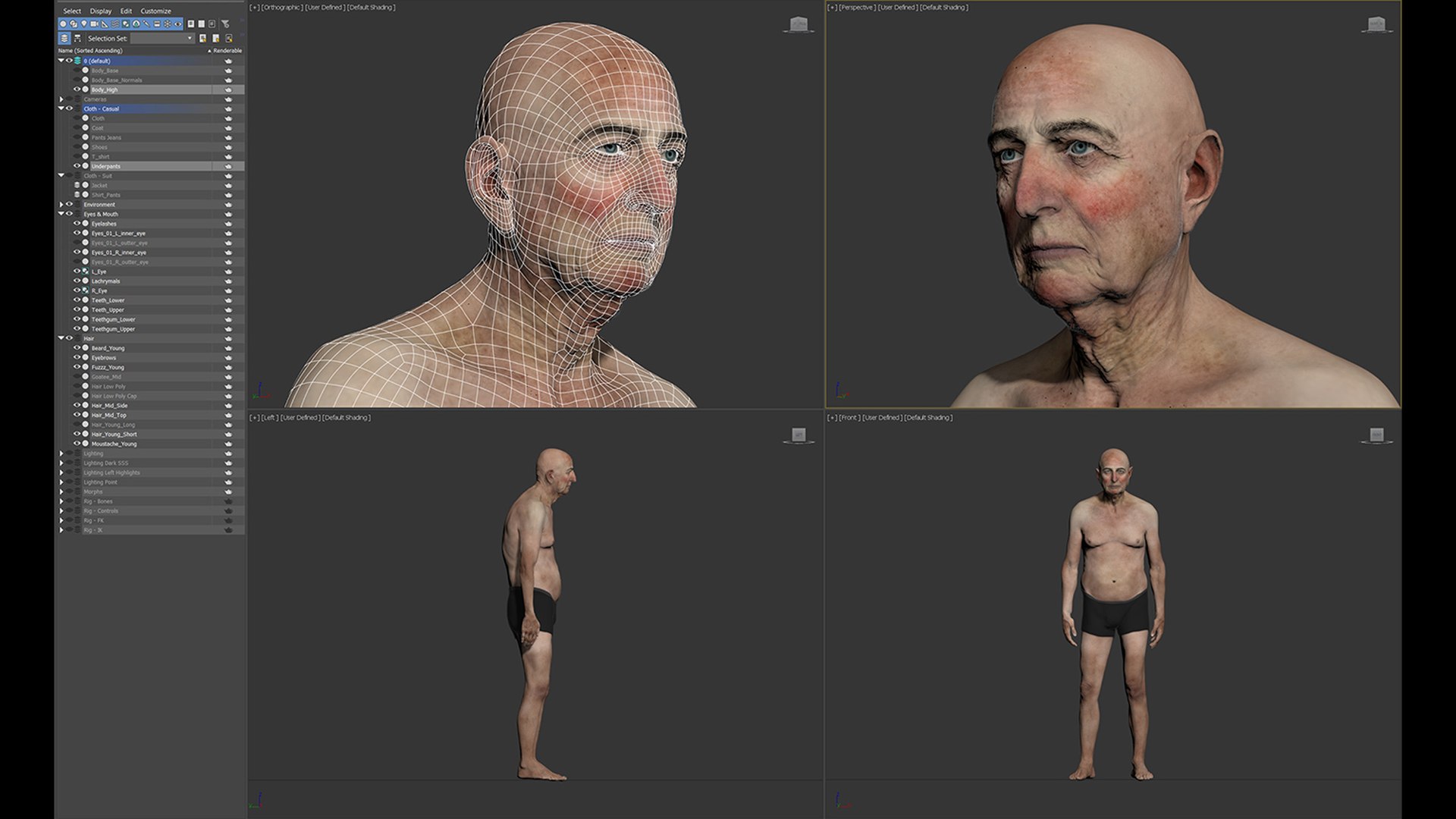Click the teapot Renderable icon for Body_High

(228, 89)
